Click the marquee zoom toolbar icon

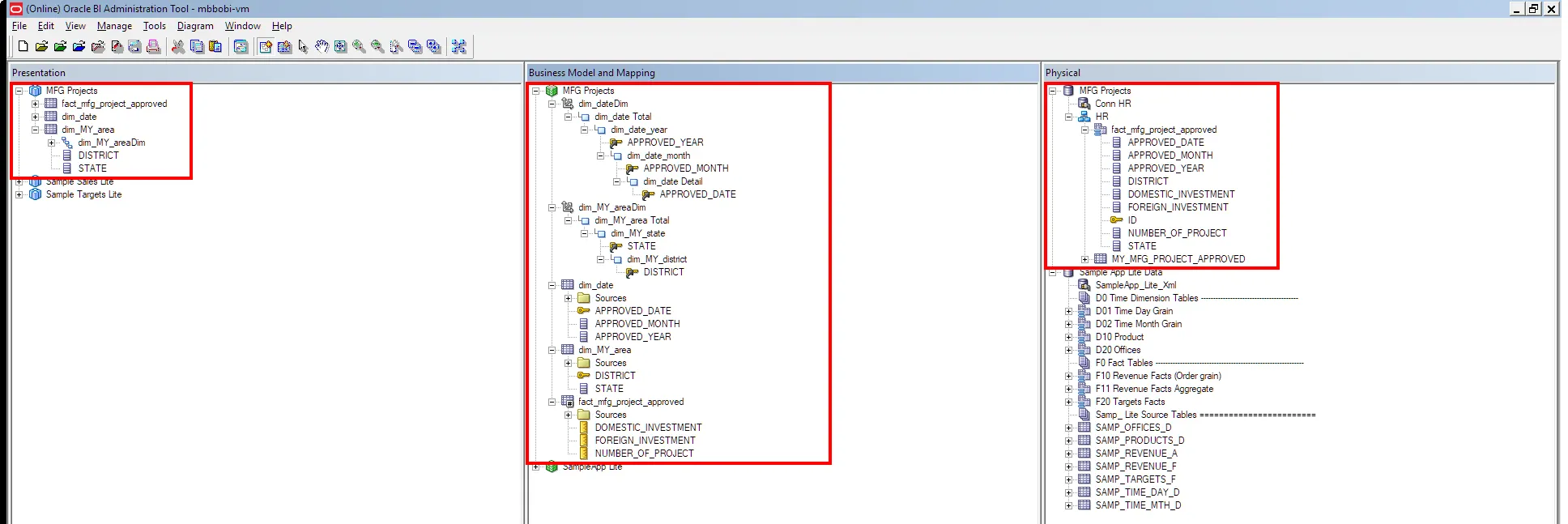[x=396, y=46]
